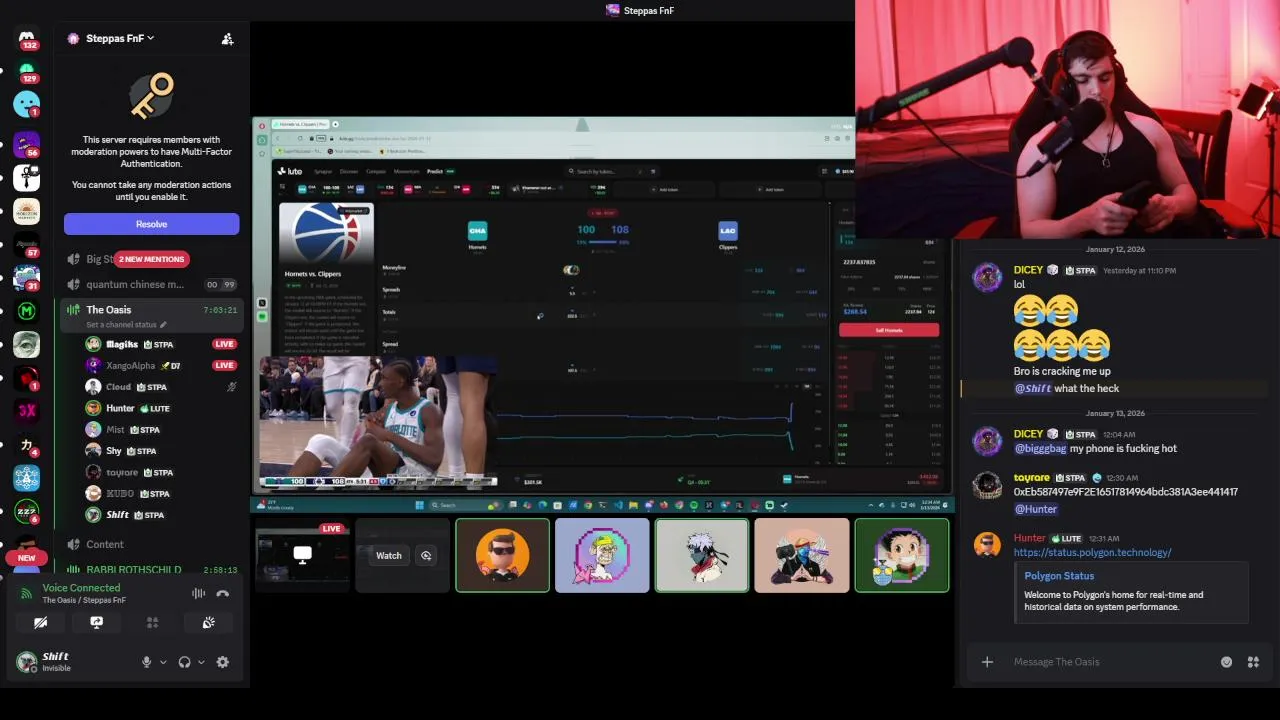Click tayrare's avatar in chat

point(987,485)
